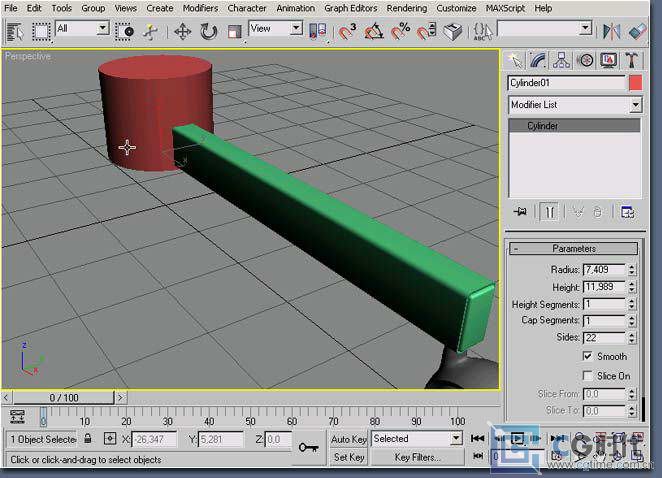Choose the Rectangular Selection Region tool

click(41, 32)
